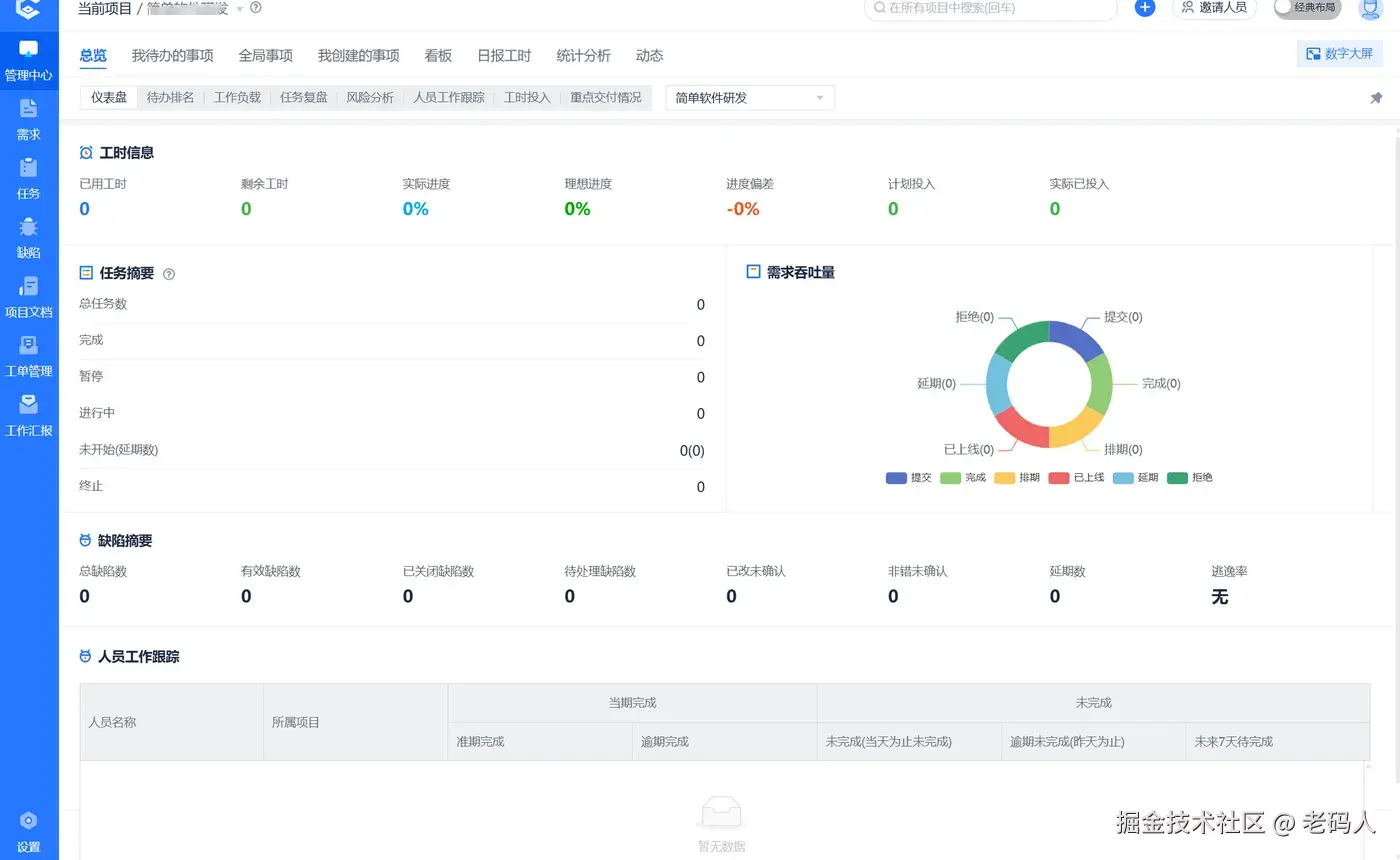Click the 进度偏差 value -0%
The width and height of the screenshot is (1400, 860).
tap(743, 209)
